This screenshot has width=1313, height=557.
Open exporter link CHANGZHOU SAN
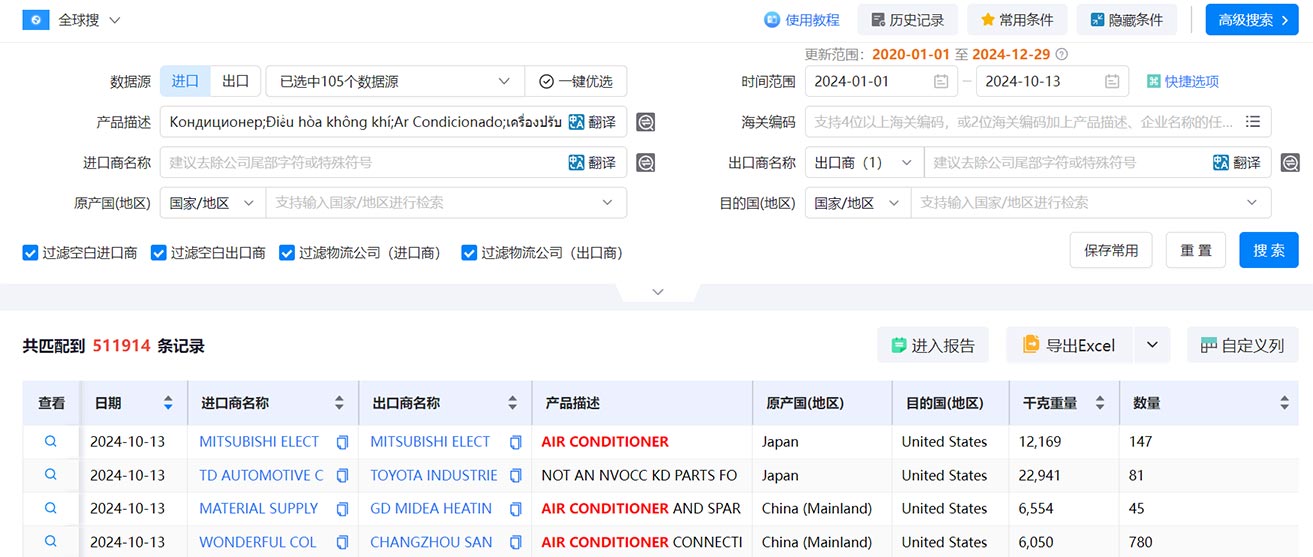pyautogui.click(x=431, y=542)
